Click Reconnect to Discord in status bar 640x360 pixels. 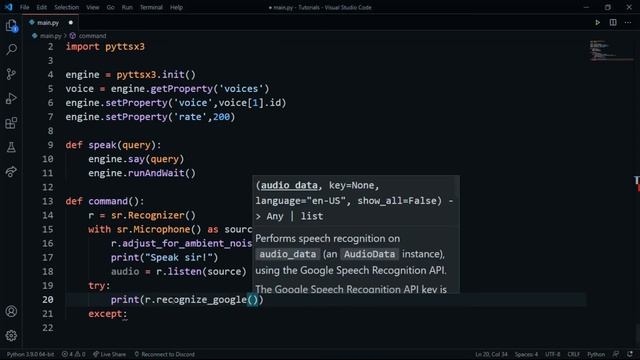click(164, 354)
